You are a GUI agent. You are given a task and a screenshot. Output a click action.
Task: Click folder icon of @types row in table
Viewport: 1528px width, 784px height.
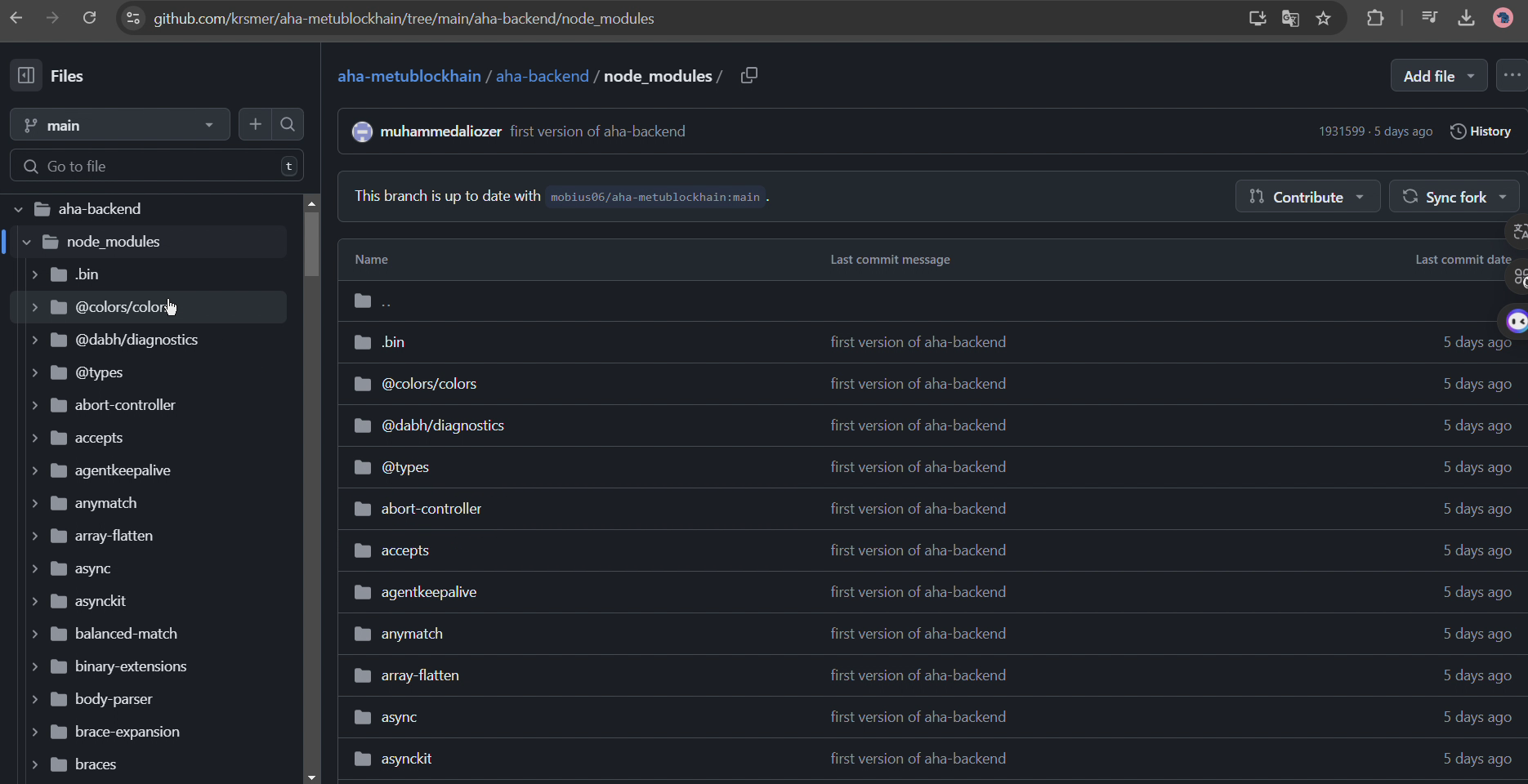click(363, 467)
